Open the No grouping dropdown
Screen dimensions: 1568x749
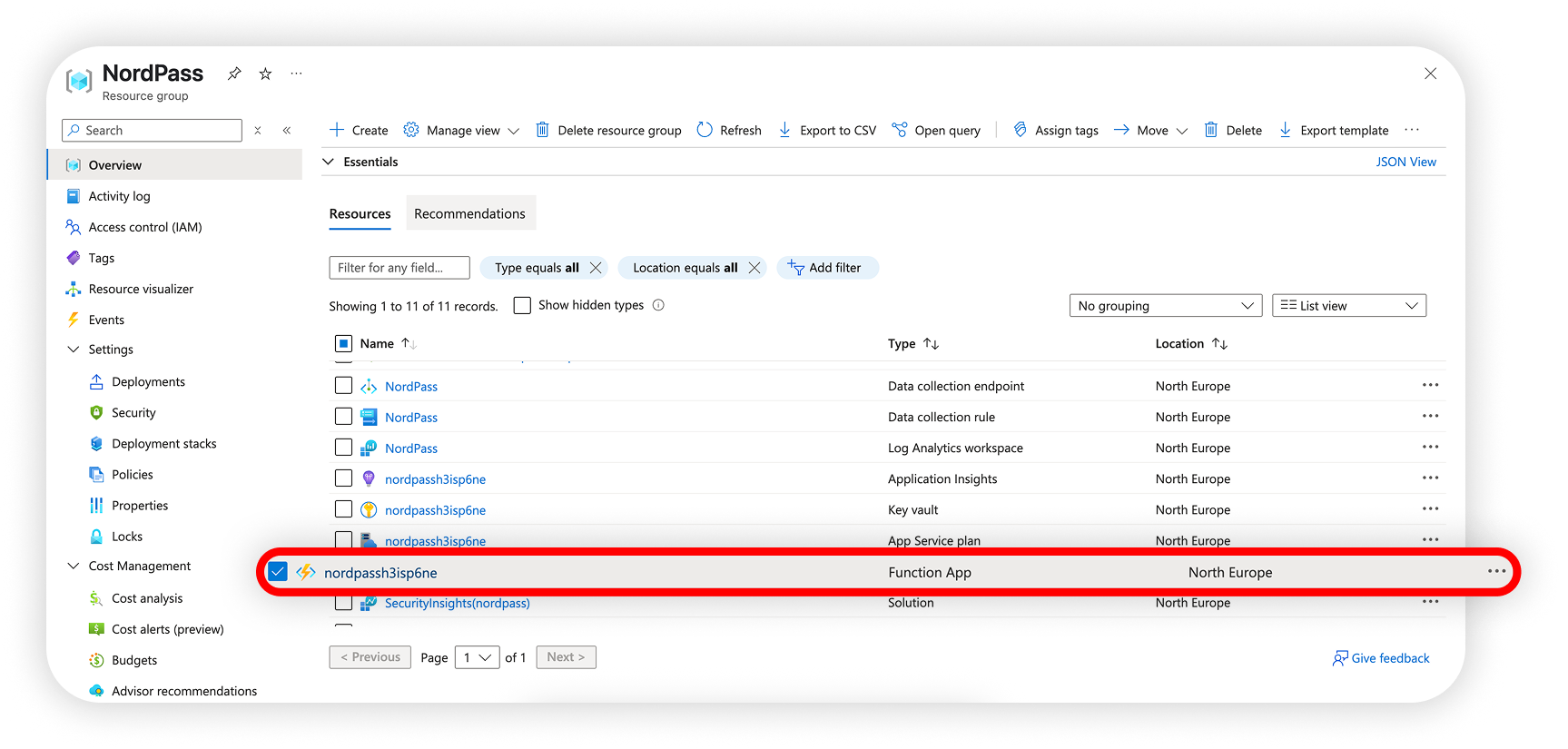pos(1166,306)
